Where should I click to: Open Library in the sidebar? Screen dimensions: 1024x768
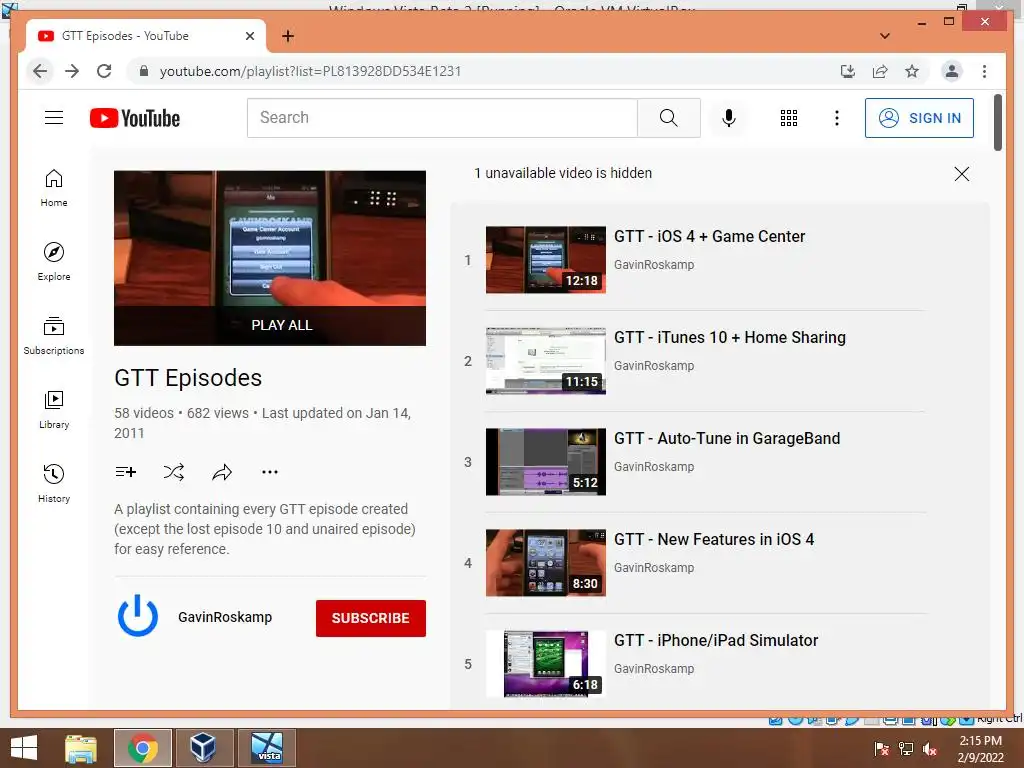click(54, 409)
